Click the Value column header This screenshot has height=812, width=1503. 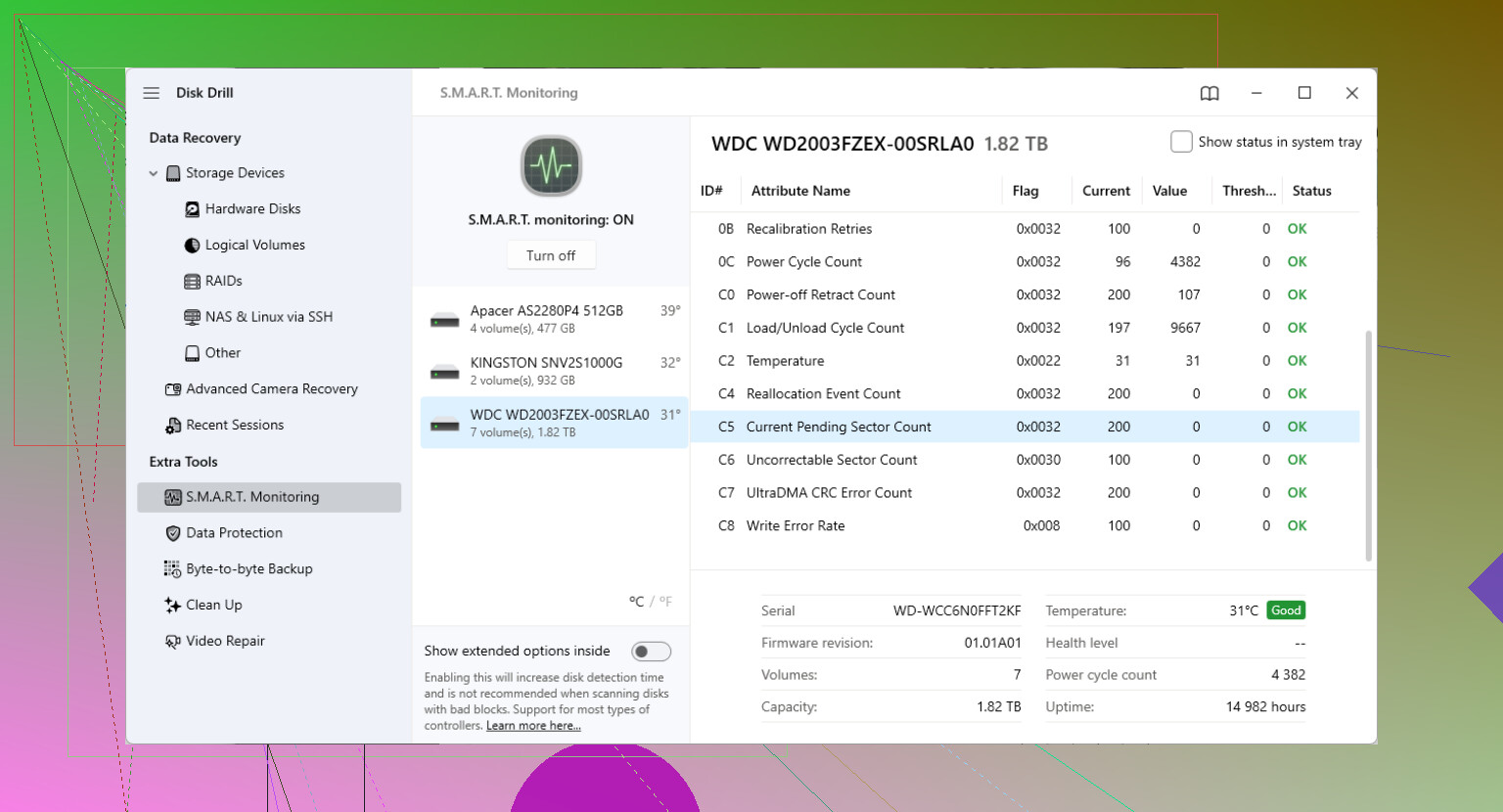click(x=1169, y=191)
